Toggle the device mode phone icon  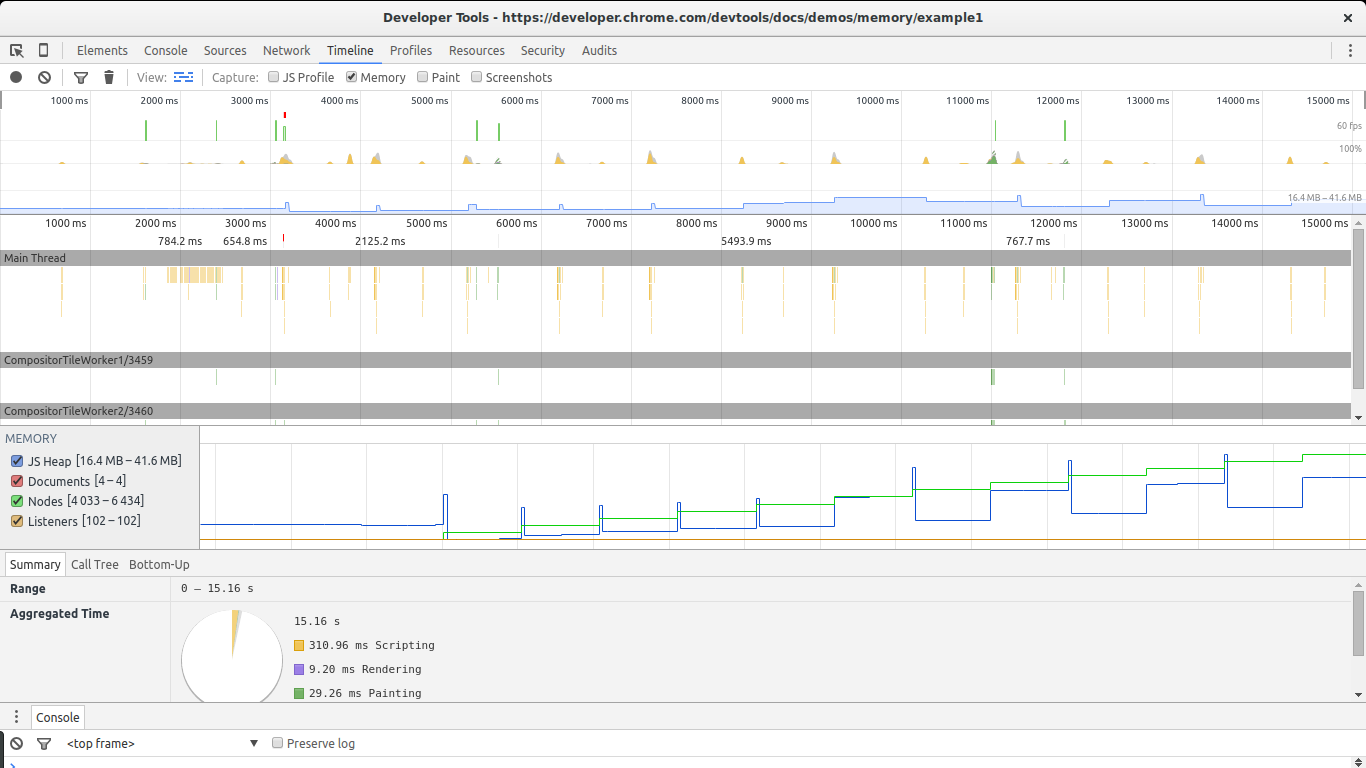[x=43, y=51]
